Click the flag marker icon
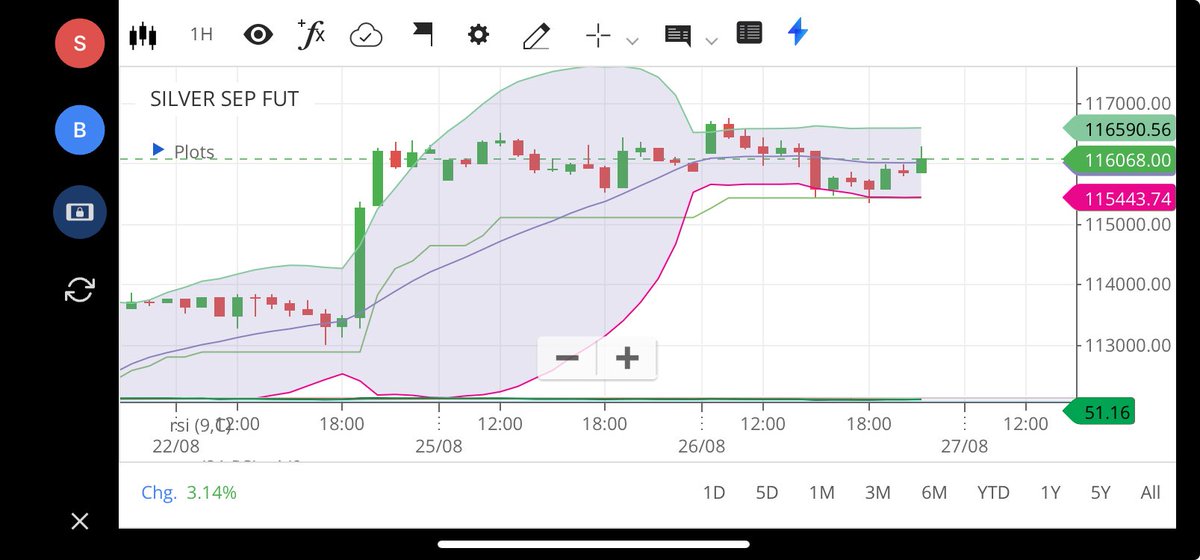The image size is (1200, 560). (423, 35)
